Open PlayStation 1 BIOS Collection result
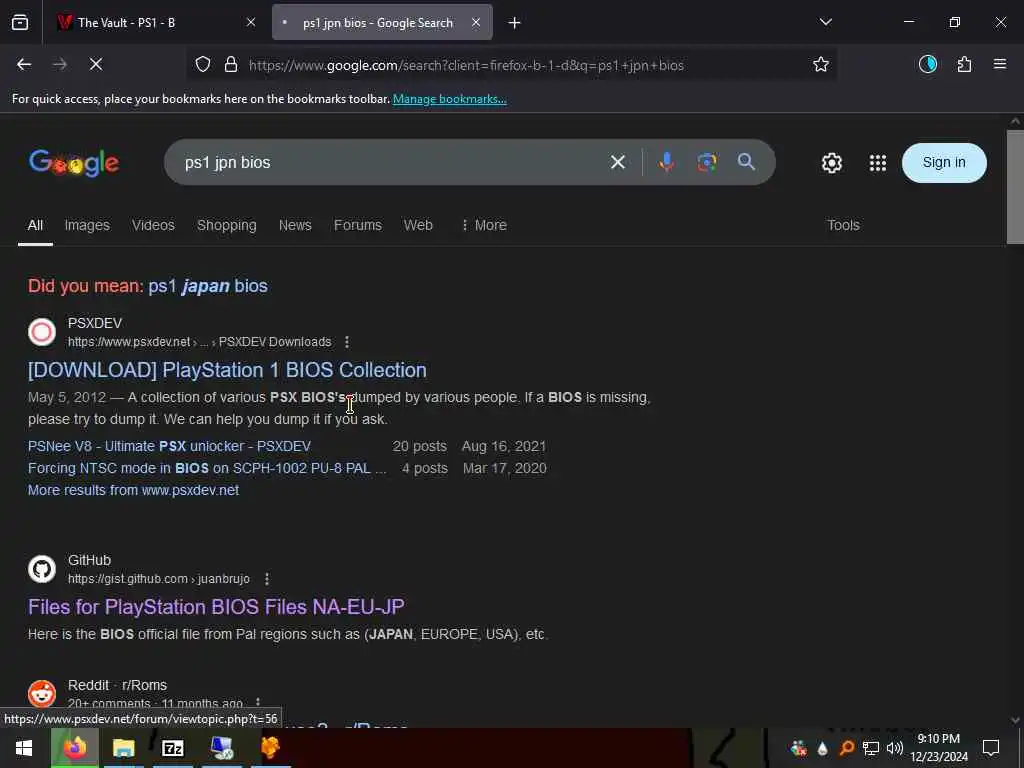 [227, 370]
